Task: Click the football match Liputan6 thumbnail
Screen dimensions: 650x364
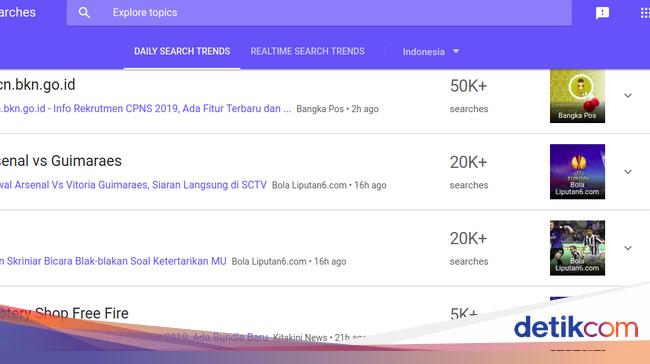Action: point(577,248)
